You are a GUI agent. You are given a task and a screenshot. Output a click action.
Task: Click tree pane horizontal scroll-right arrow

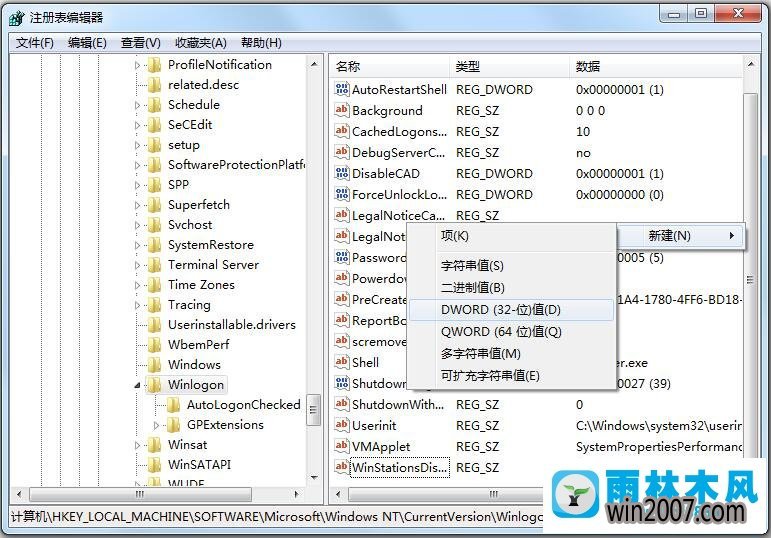(x=296, y=494)
